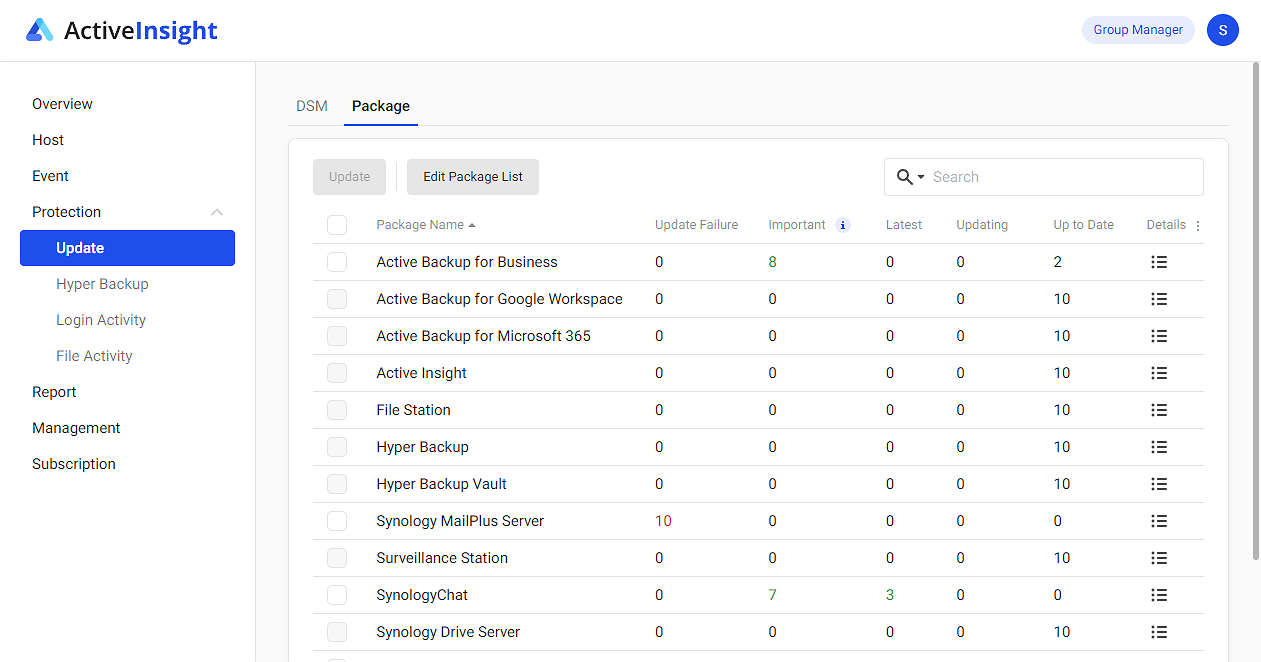Open the Group Manager panel
This screenshot has width=1261, height=662.
click(x=1138, y=30)
